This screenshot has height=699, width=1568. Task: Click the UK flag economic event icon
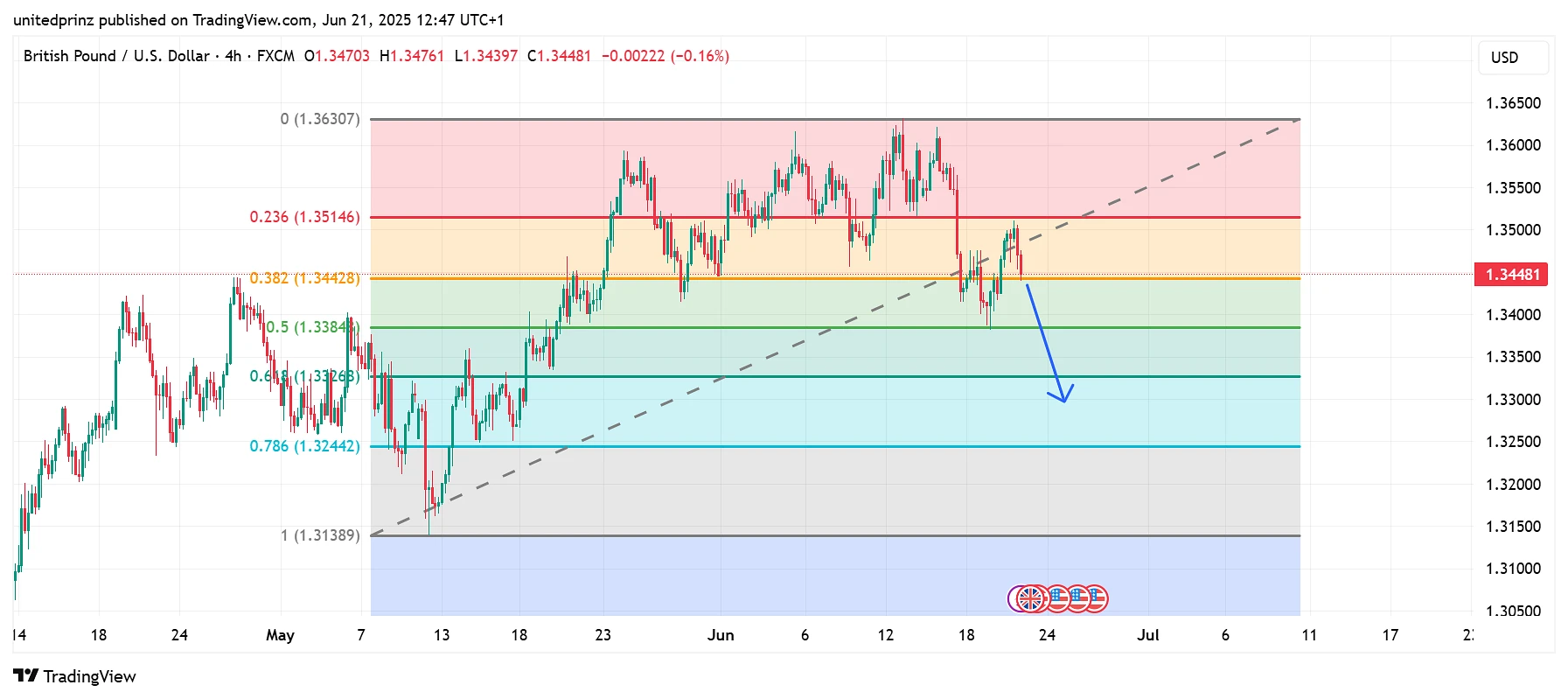[1032, 598]
